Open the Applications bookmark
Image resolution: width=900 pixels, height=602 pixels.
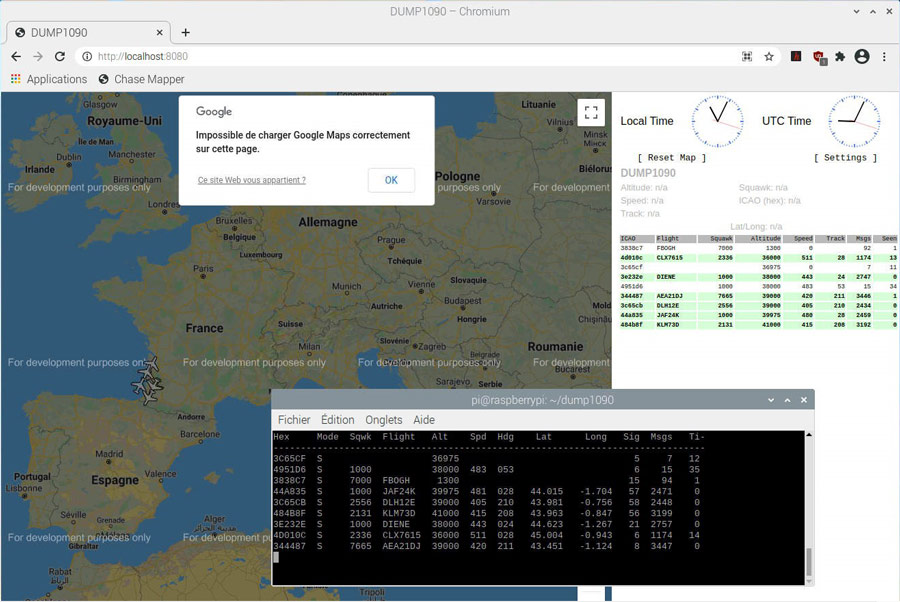click(49, 79)
